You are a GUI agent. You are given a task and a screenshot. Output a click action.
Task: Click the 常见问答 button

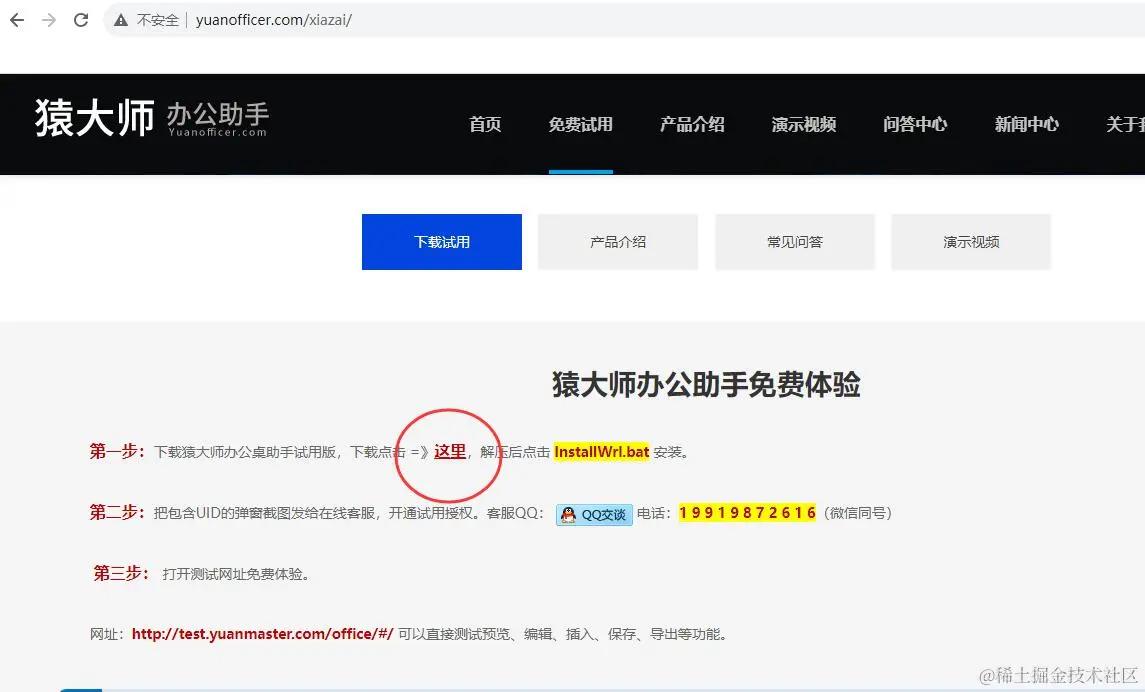pyautogui.click(x=794, y=241)
